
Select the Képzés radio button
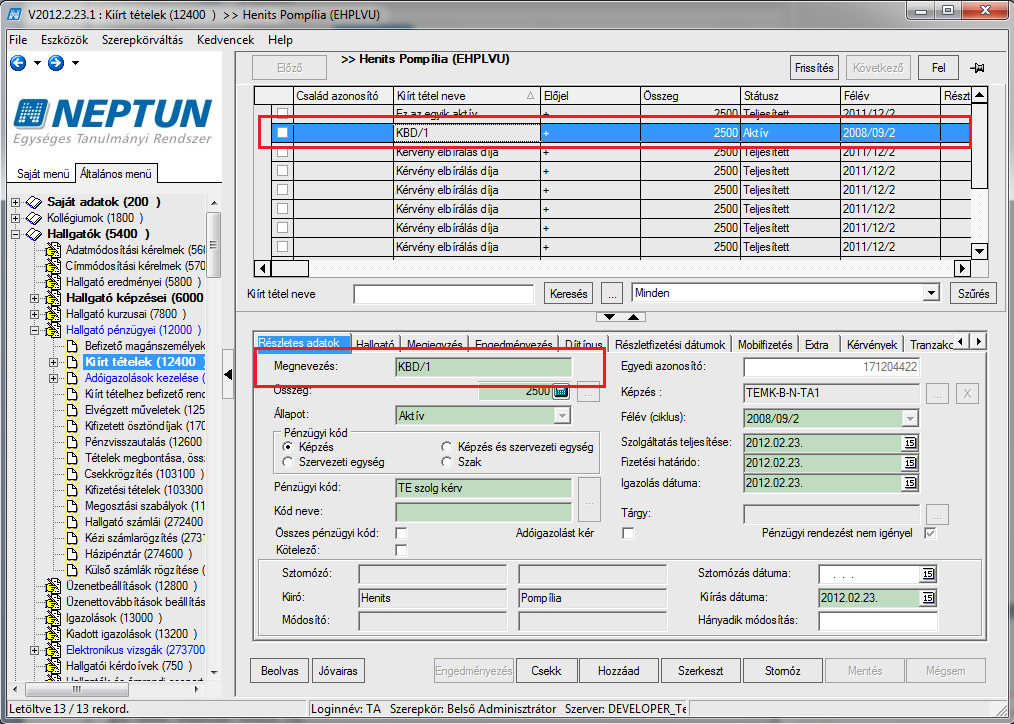288,447
